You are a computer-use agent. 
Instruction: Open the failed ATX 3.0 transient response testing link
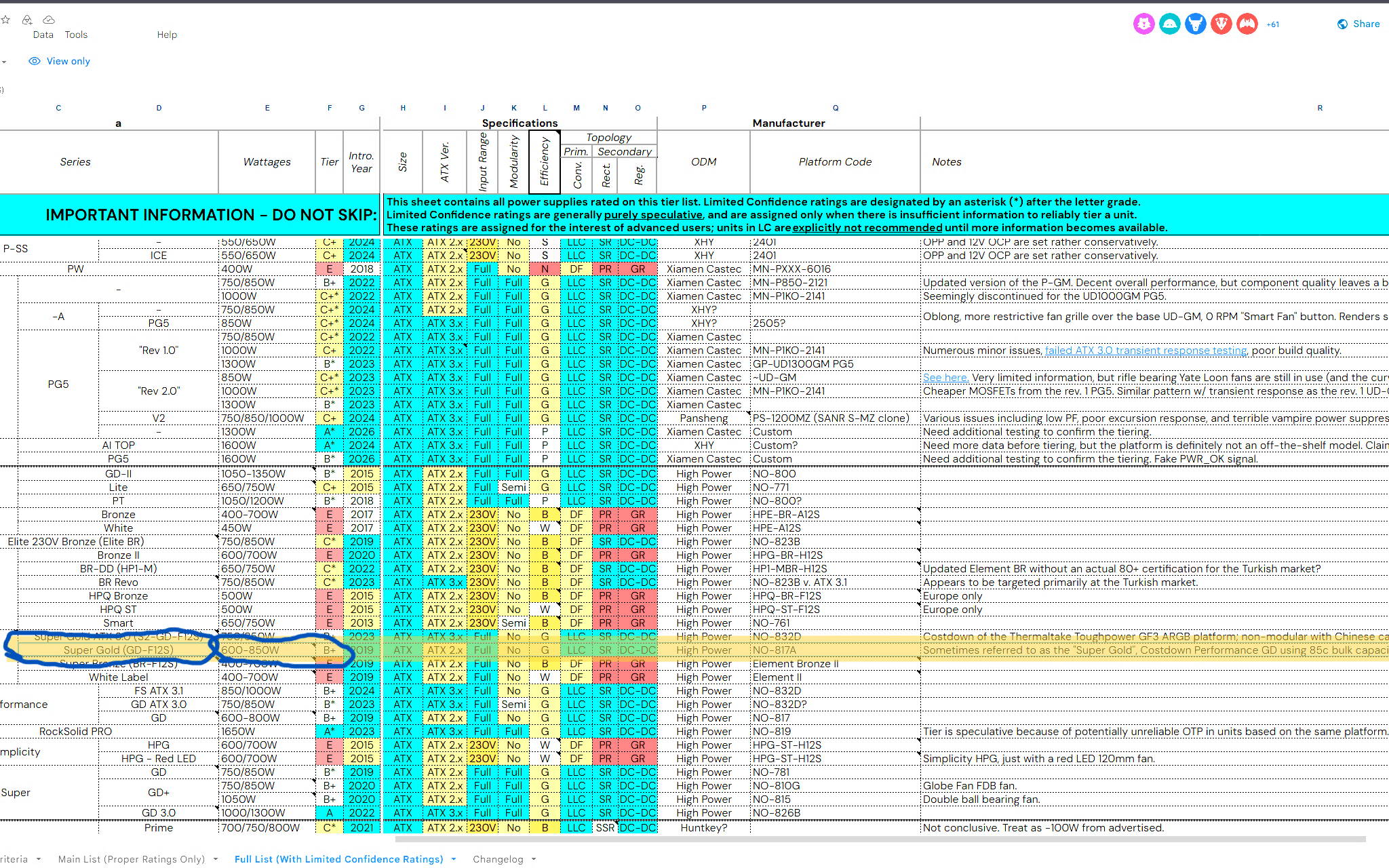click(x=1146, y=351)
